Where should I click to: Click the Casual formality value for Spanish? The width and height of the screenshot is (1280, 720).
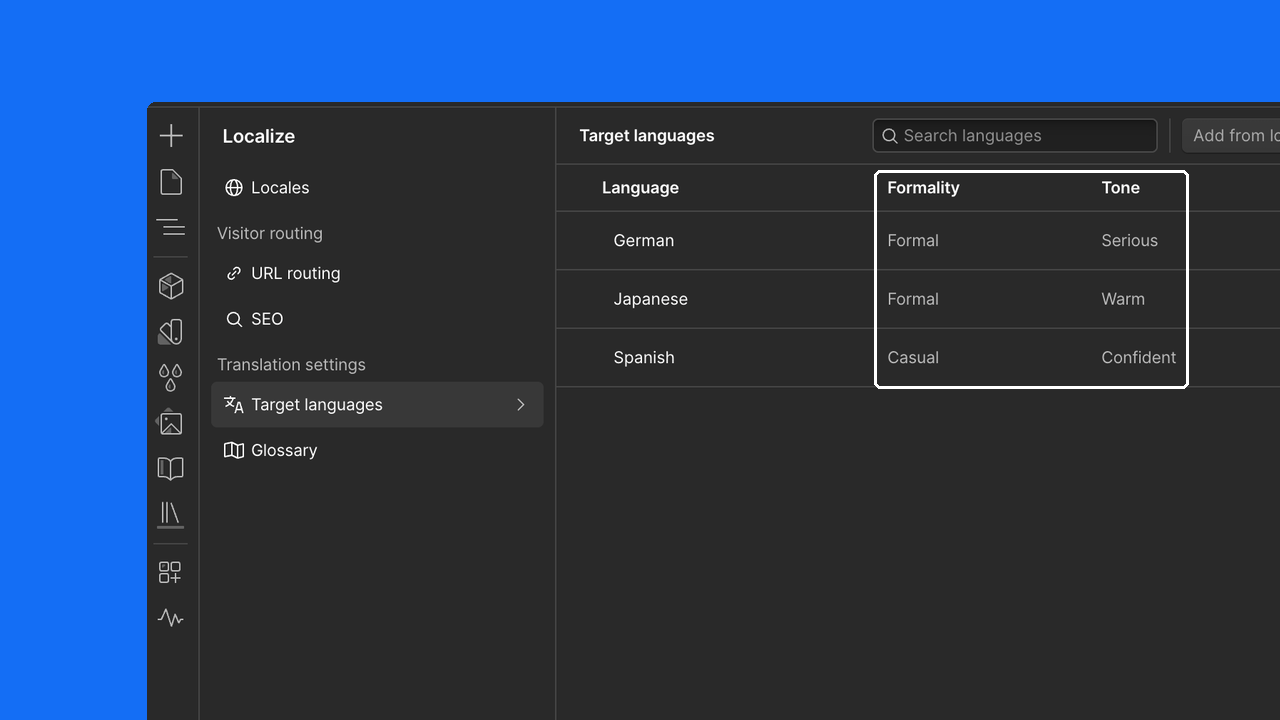(913, 357)
